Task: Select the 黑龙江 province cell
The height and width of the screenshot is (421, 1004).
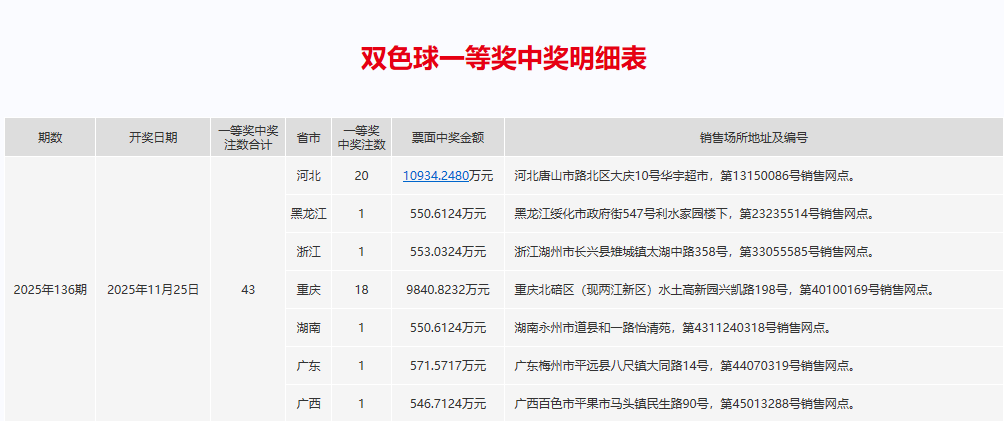Action: click(x=308, y=214)
